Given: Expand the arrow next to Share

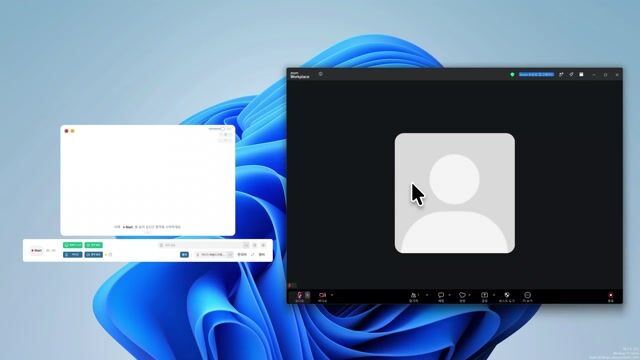Looking at the screenshot, I should point(494,295).
